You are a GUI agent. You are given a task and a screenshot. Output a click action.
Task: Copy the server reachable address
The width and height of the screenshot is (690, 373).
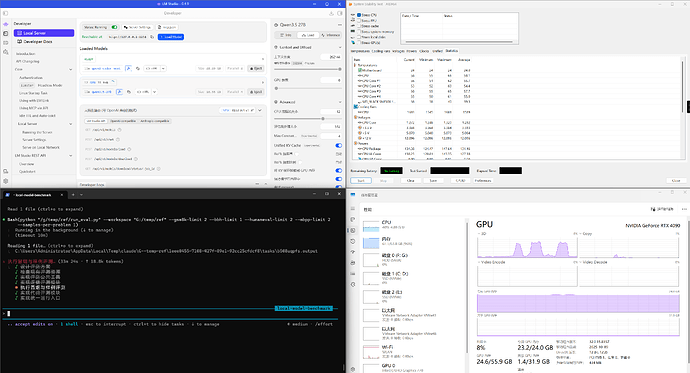click(152, 37)
